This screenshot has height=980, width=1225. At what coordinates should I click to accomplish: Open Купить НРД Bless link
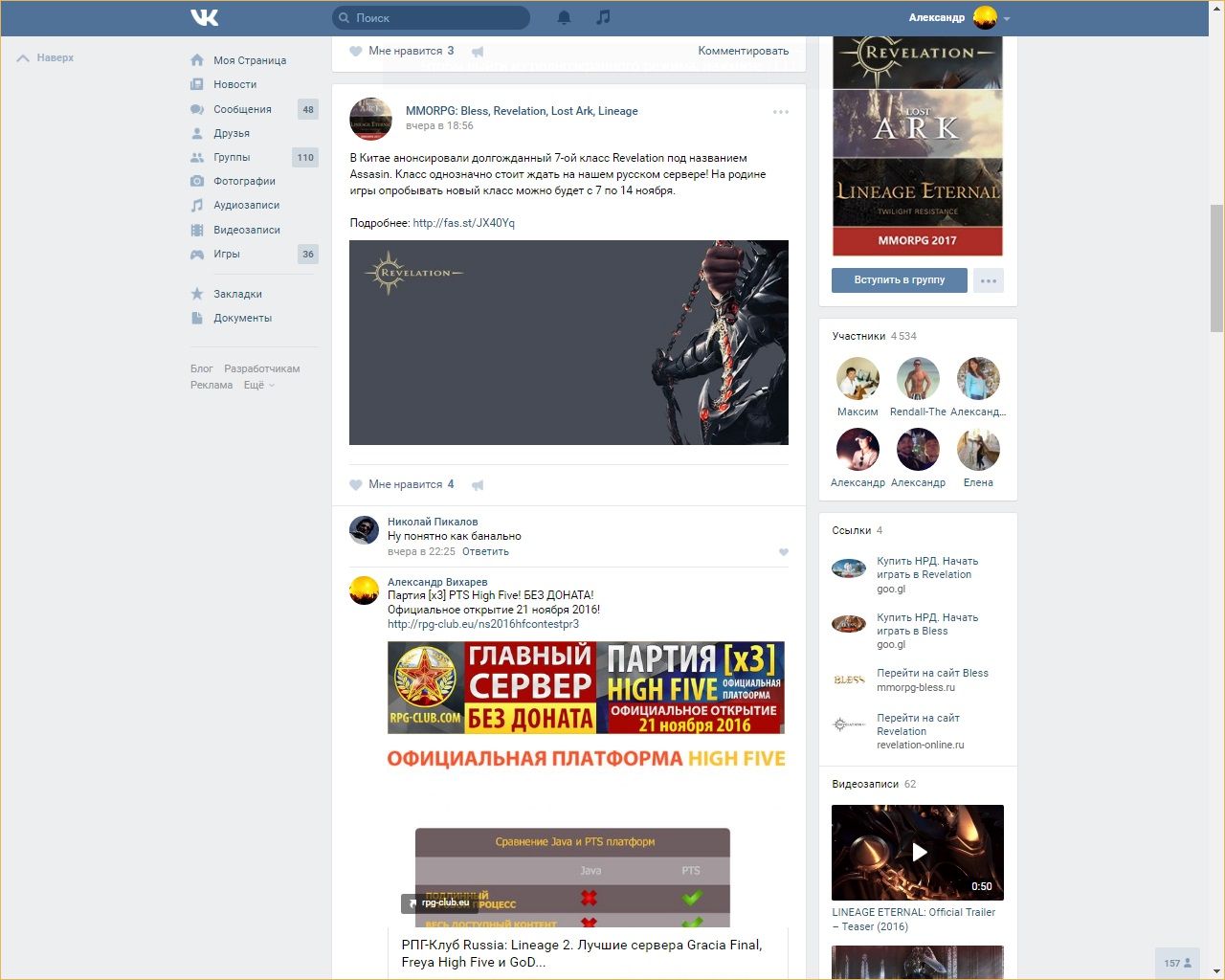click(927, 624)
